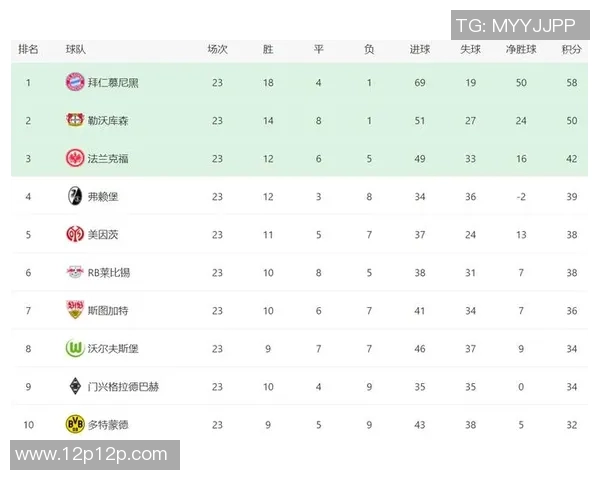Click the www.12p12p.com watermark link
Screen dimensions: 600x480
point(91,454)
